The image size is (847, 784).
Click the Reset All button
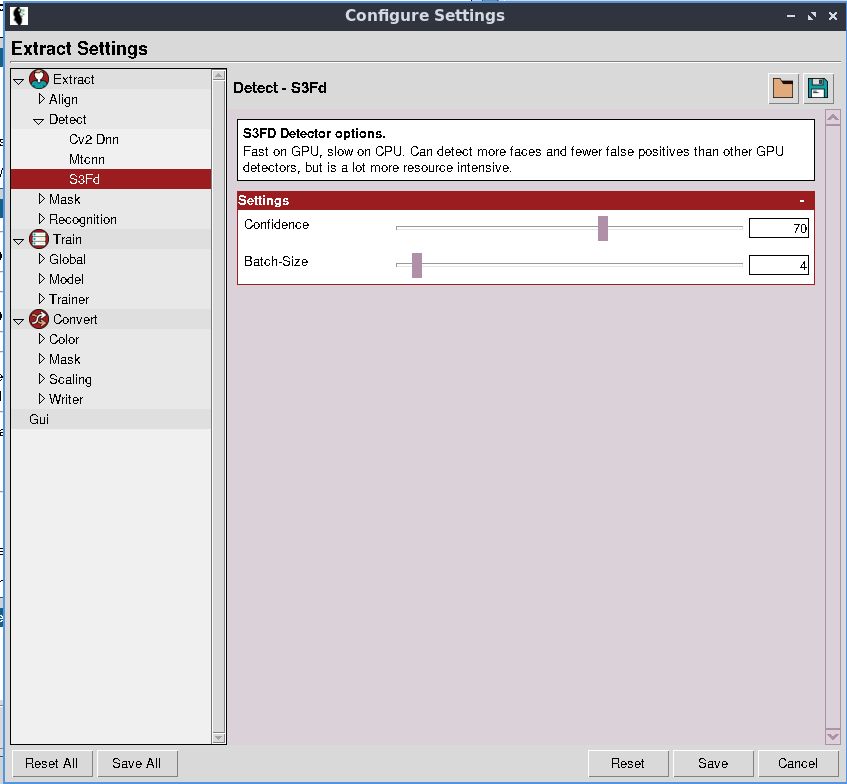coord(52,763)
